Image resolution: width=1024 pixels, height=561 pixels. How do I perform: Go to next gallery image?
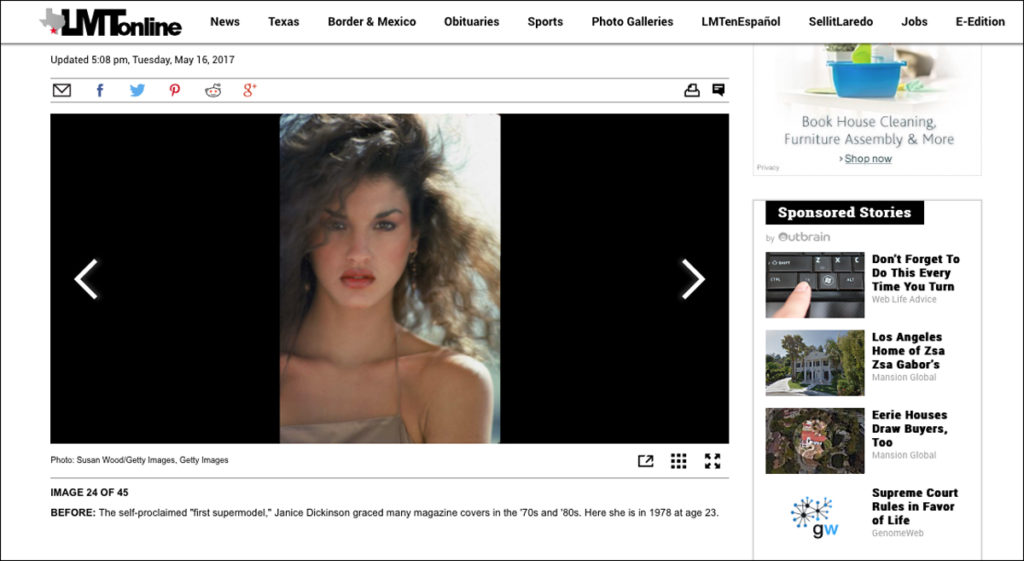pos(693,279)
